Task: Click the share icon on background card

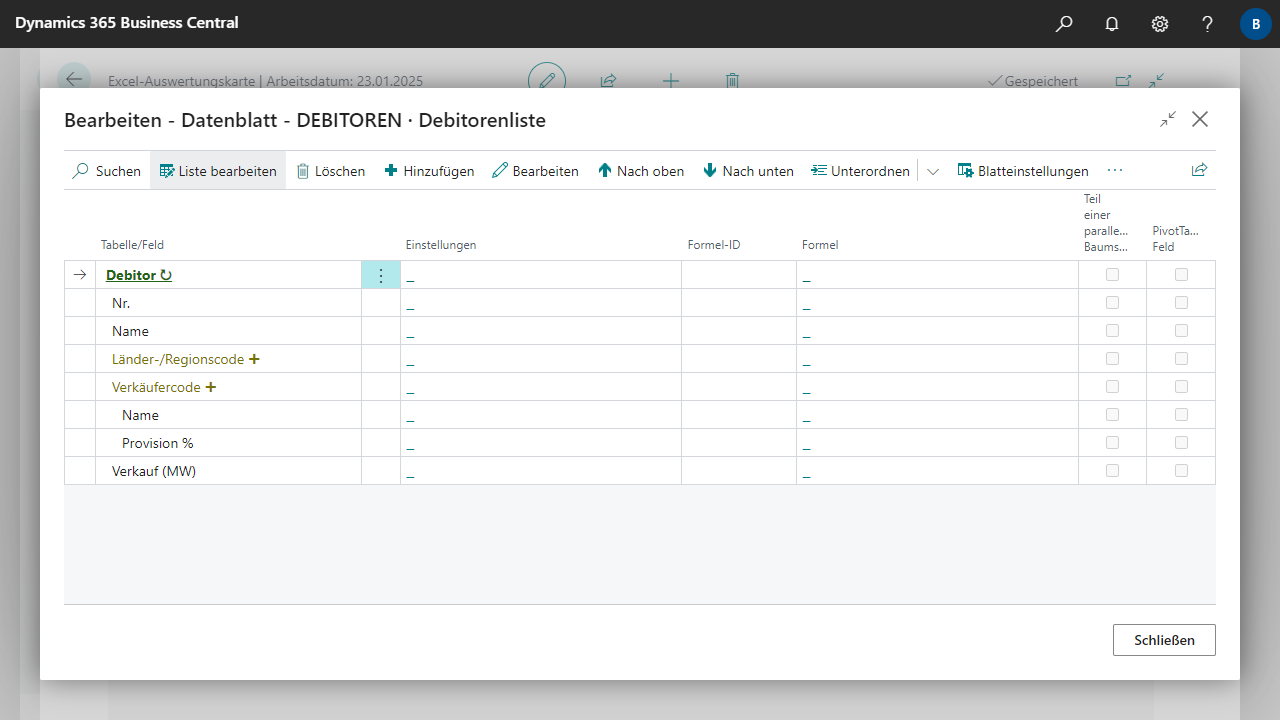Action: (x=608, y=81)
